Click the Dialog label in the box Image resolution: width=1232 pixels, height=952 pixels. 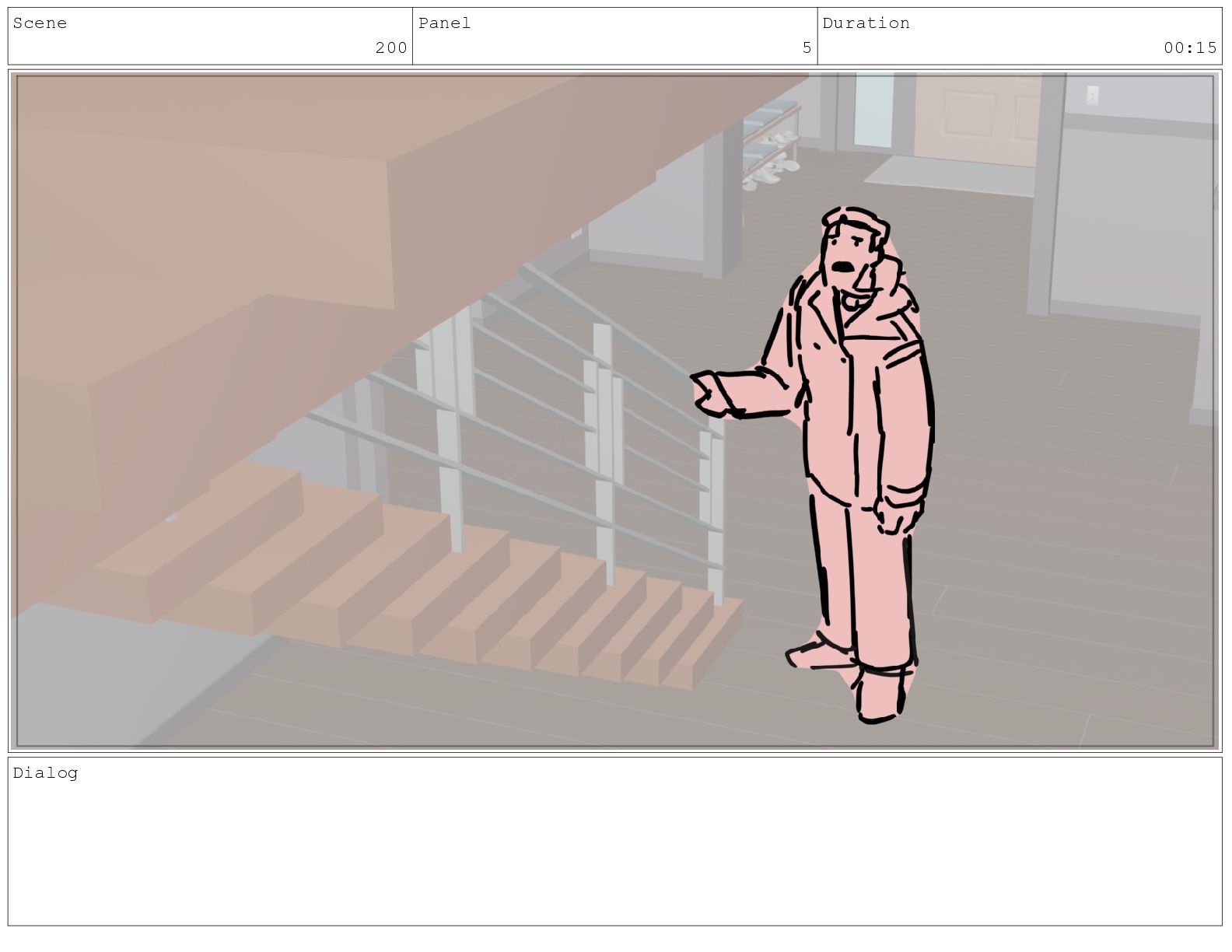(x=45, y=773)
